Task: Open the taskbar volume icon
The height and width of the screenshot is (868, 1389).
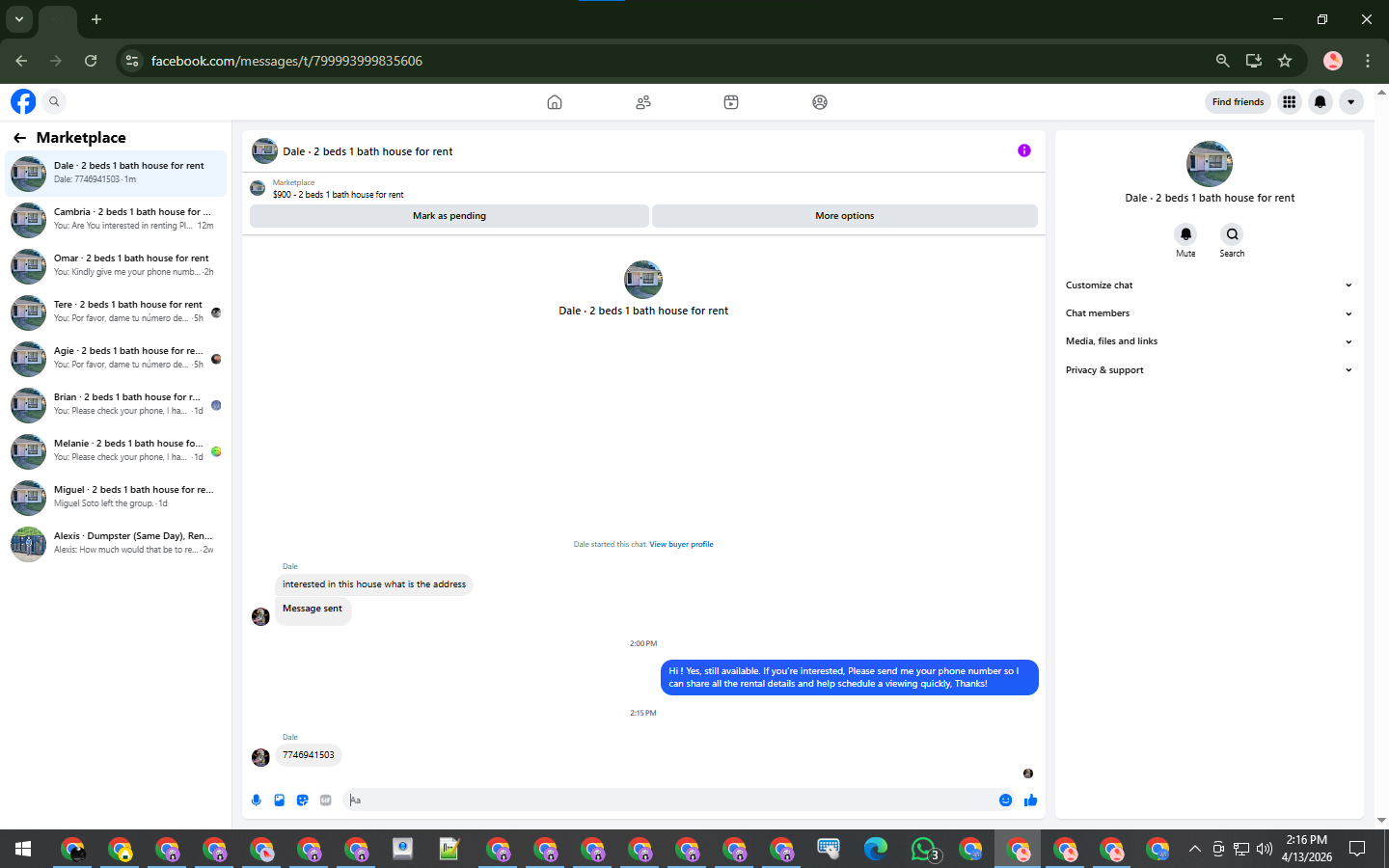Action: coord(1265,849)
